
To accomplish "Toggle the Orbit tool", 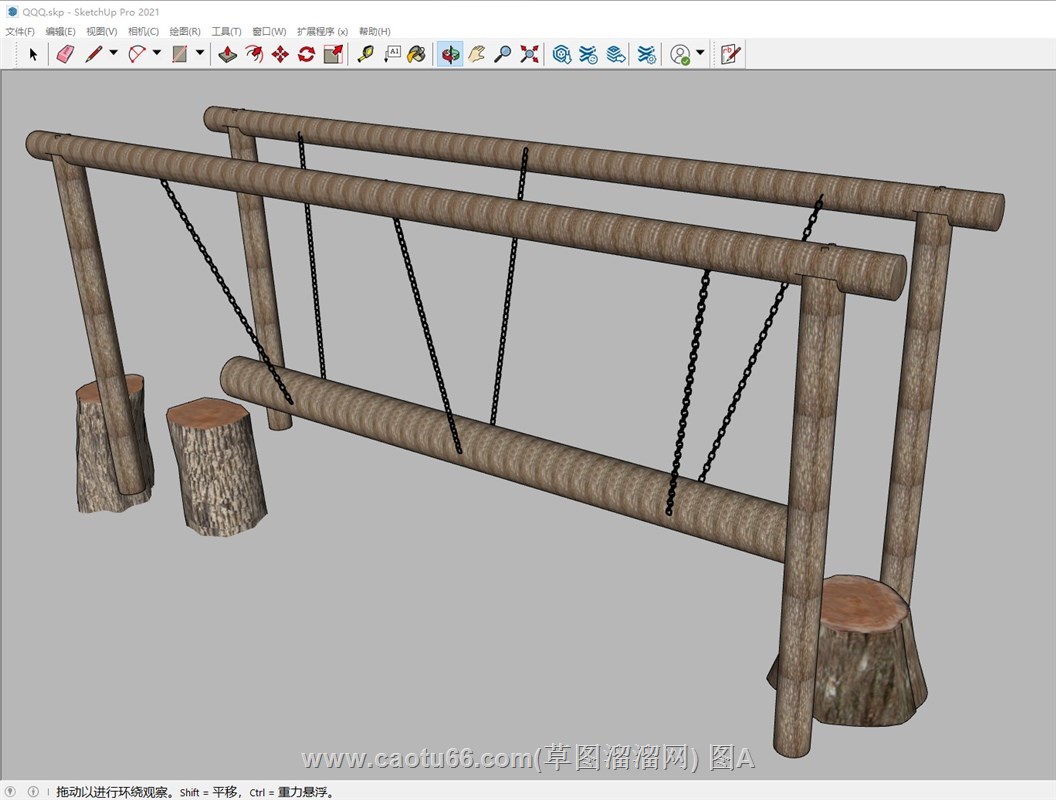I will [x=450, y=54].
